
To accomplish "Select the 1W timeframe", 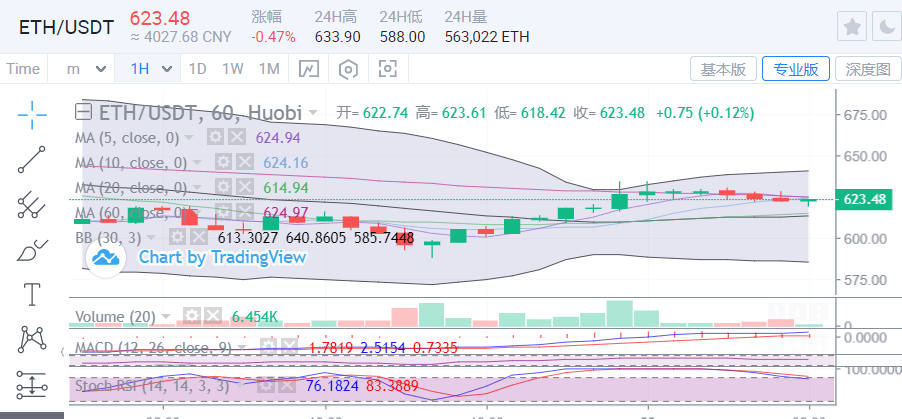I will pyautogui.click(x=233, y=69).
